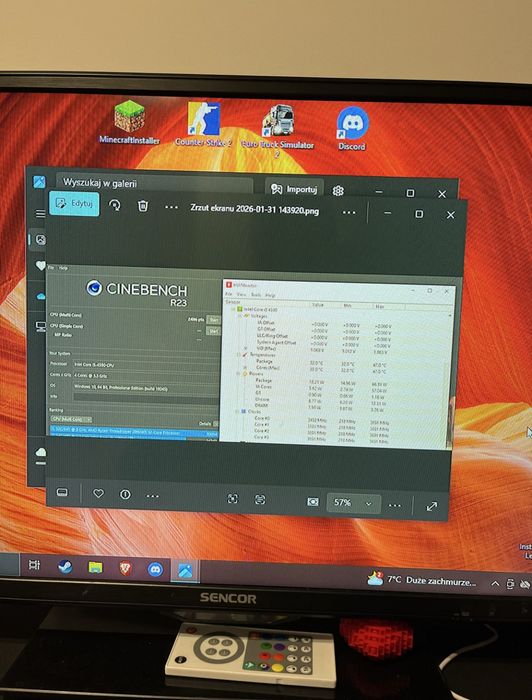The width and height of the screenshot is (532, 700).
Task: Open Favorites heart in gallery sidebar
Action: 40,266
